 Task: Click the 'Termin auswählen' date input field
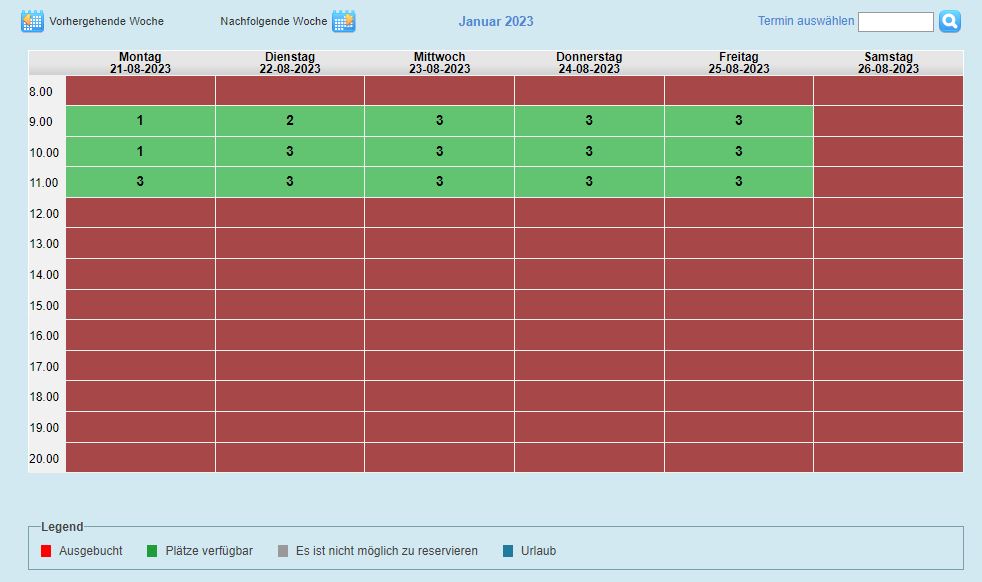[x=895, y=22]
